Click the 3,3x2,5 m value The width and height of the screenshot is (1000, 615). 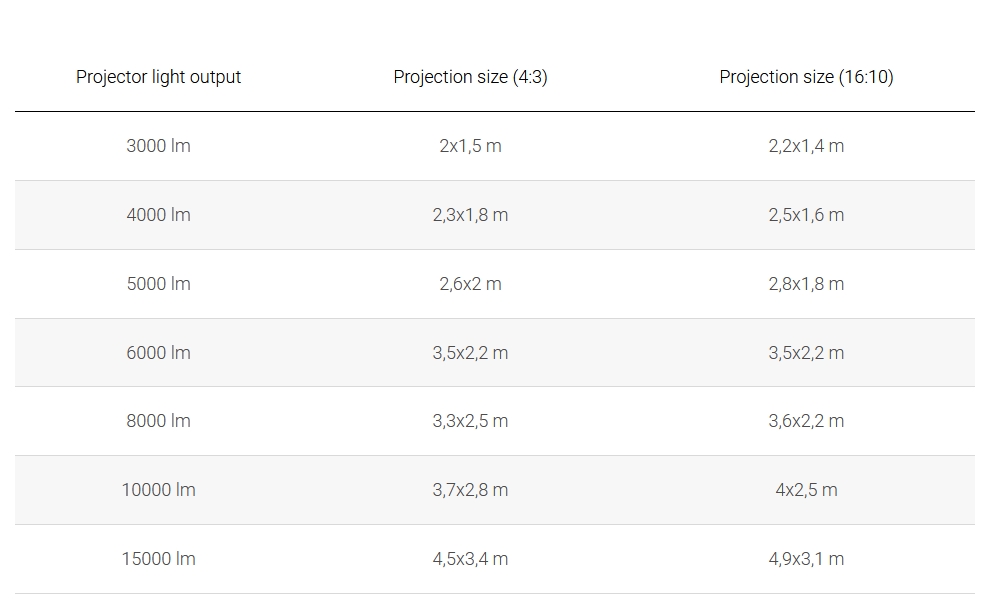[470, 421]
